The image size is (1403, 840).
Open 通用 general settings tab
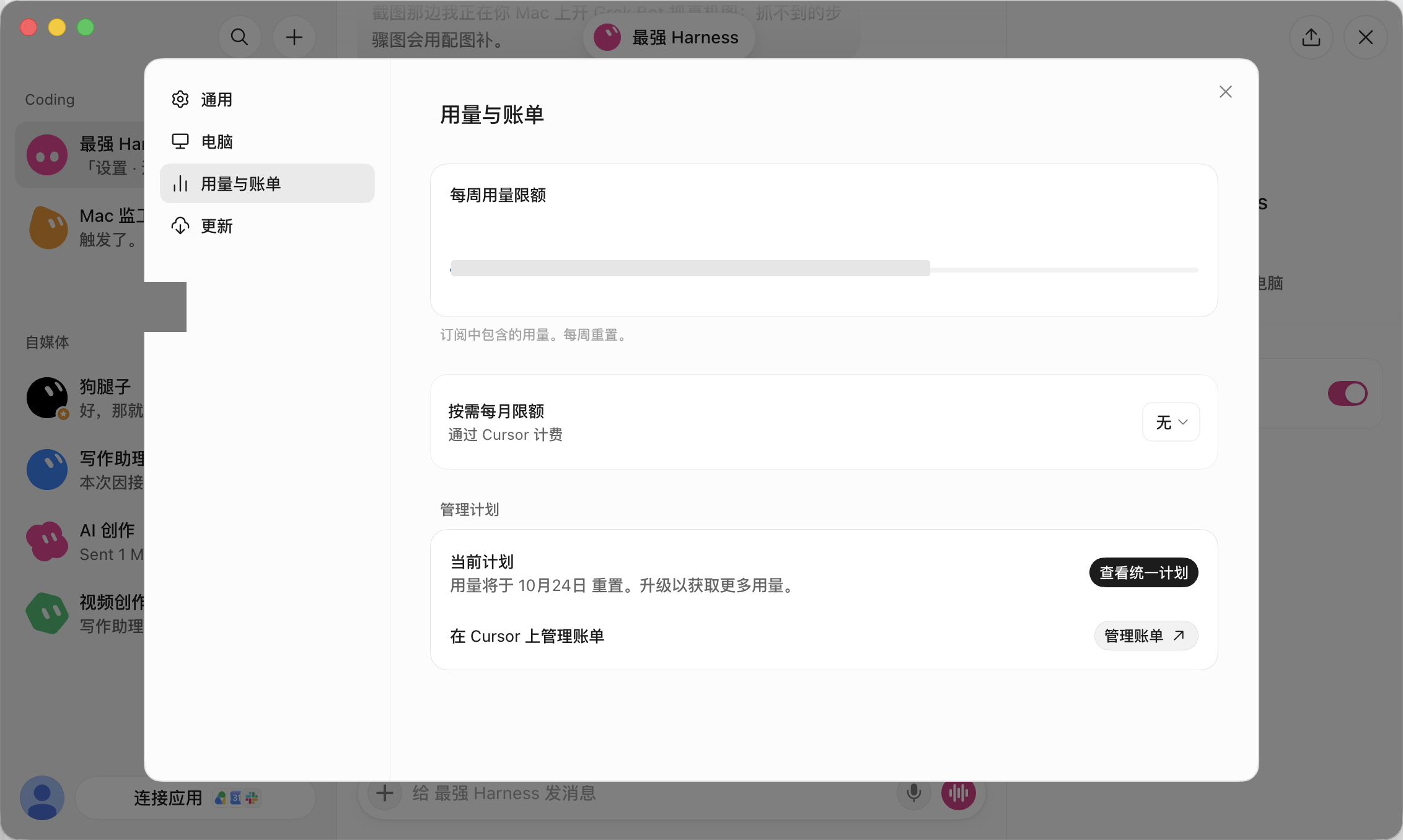(x=267, y=99)
